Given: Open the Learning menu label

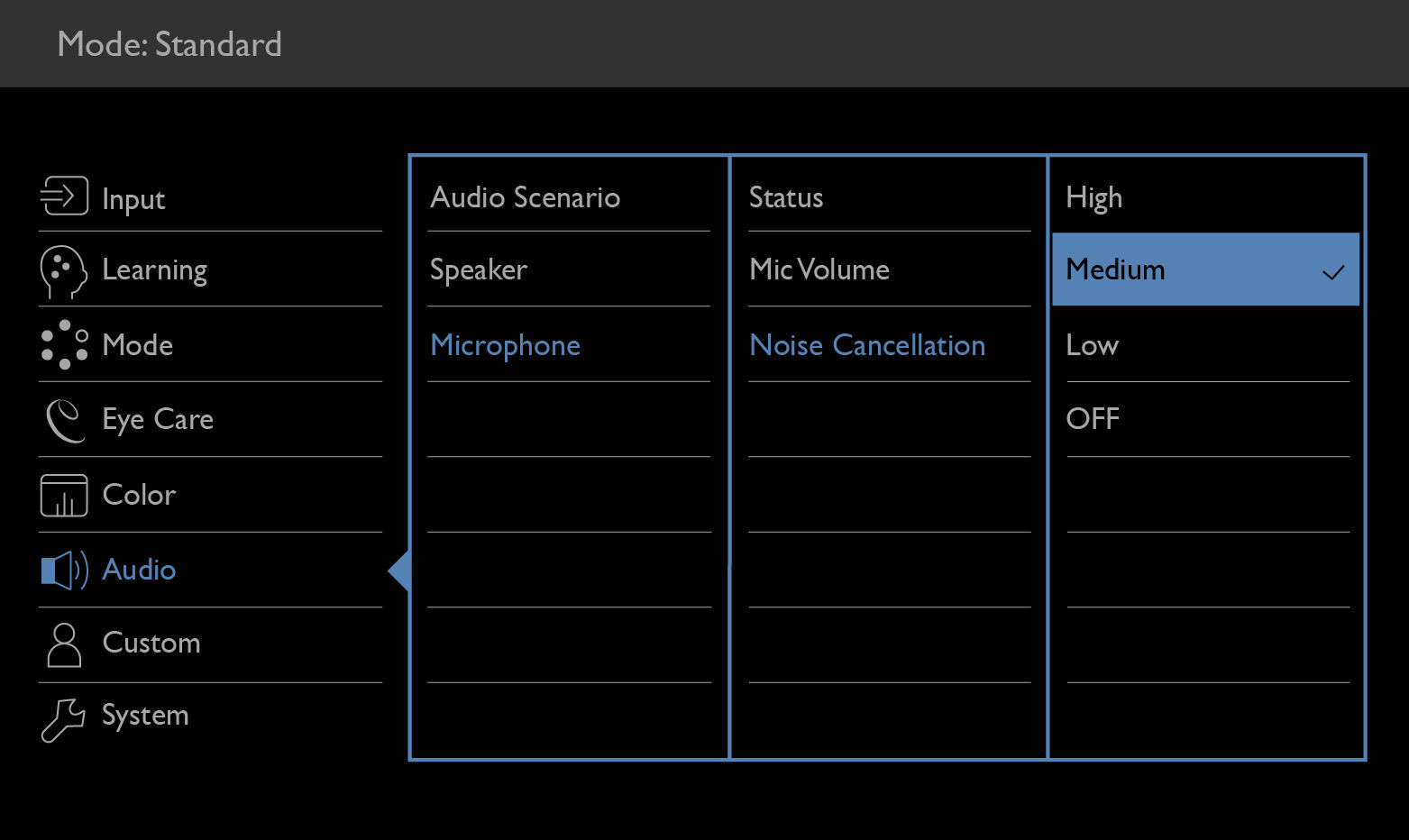Looking at the screenshot, I should [155, 270].
